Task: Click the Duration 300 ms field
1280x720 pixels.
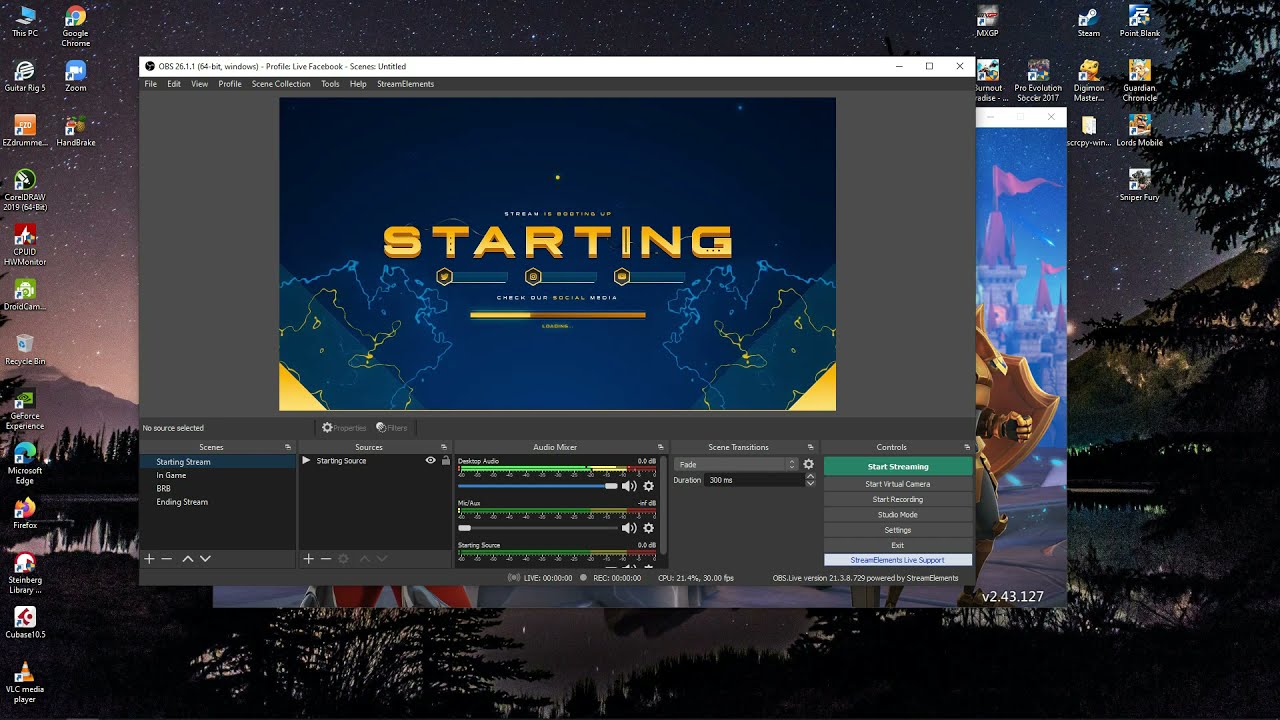Action: (754, 480)
